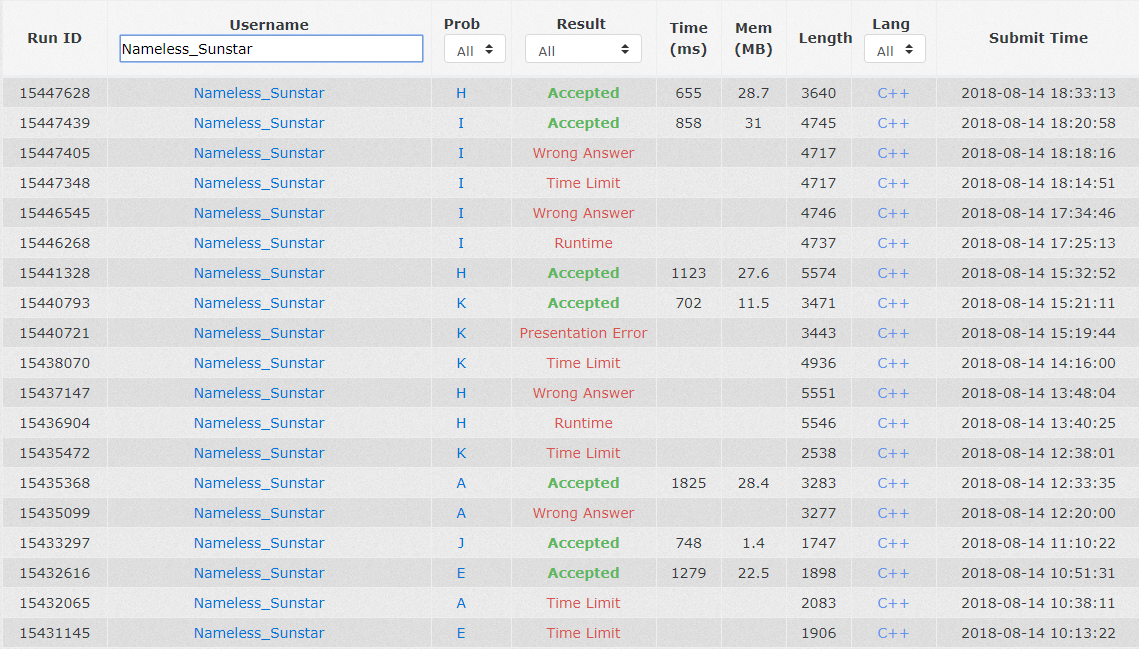
Task: Open Time Limit result of run 15447348
Action: click(583, 183)
